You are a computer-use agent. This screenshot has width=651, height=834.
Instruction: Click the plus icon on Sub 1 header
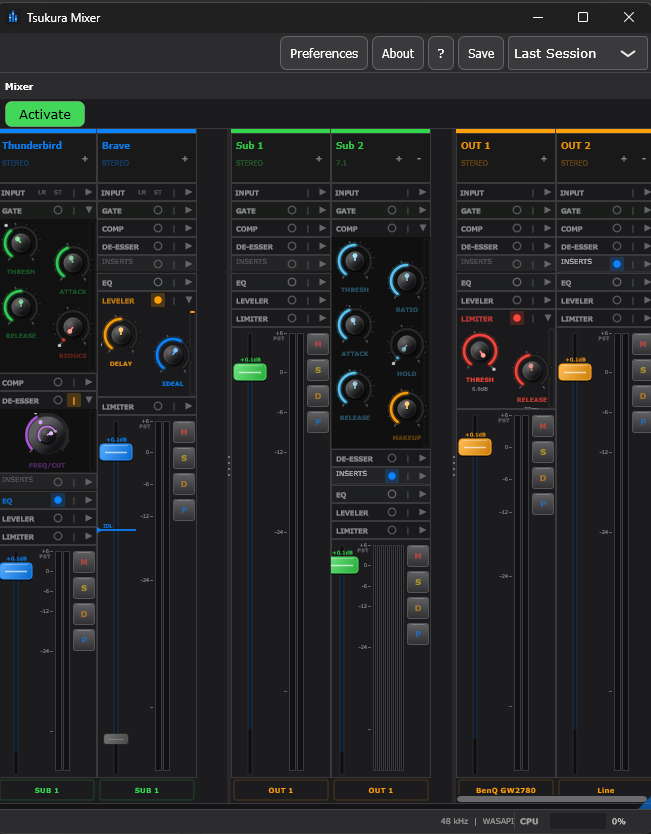tap(319, 159)
